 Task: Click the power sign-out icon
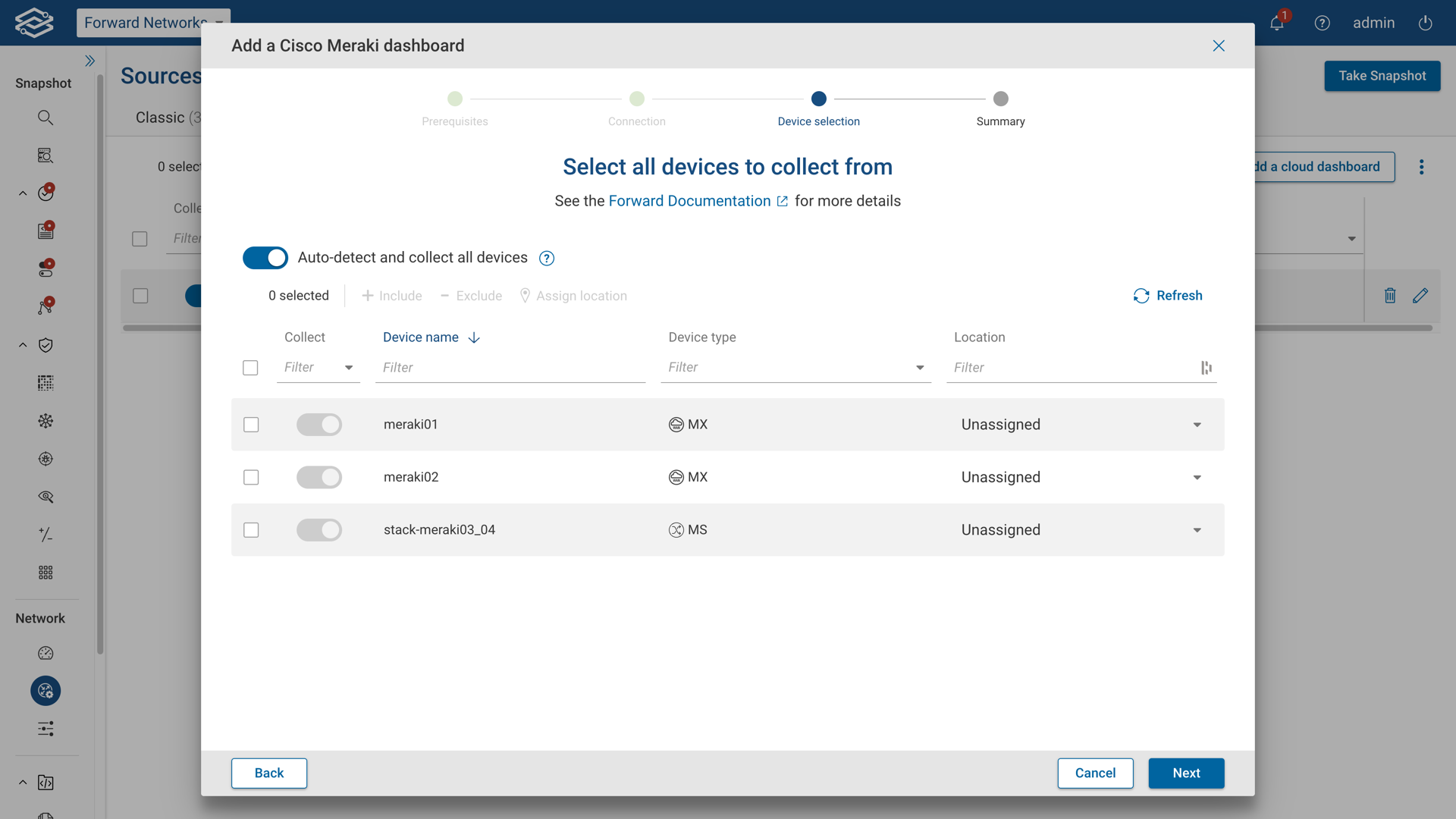click(1425, 23)
